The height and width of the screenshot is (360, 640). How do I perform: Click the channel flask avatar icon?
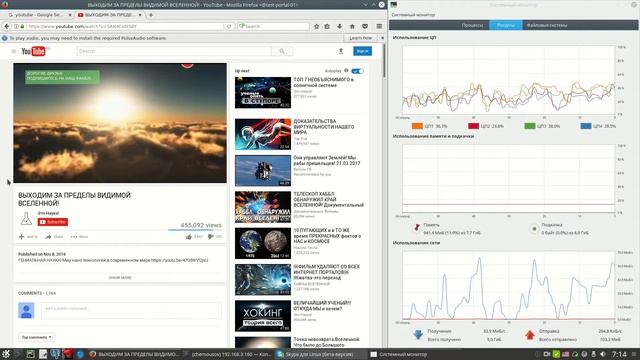(x=26, y=219)
